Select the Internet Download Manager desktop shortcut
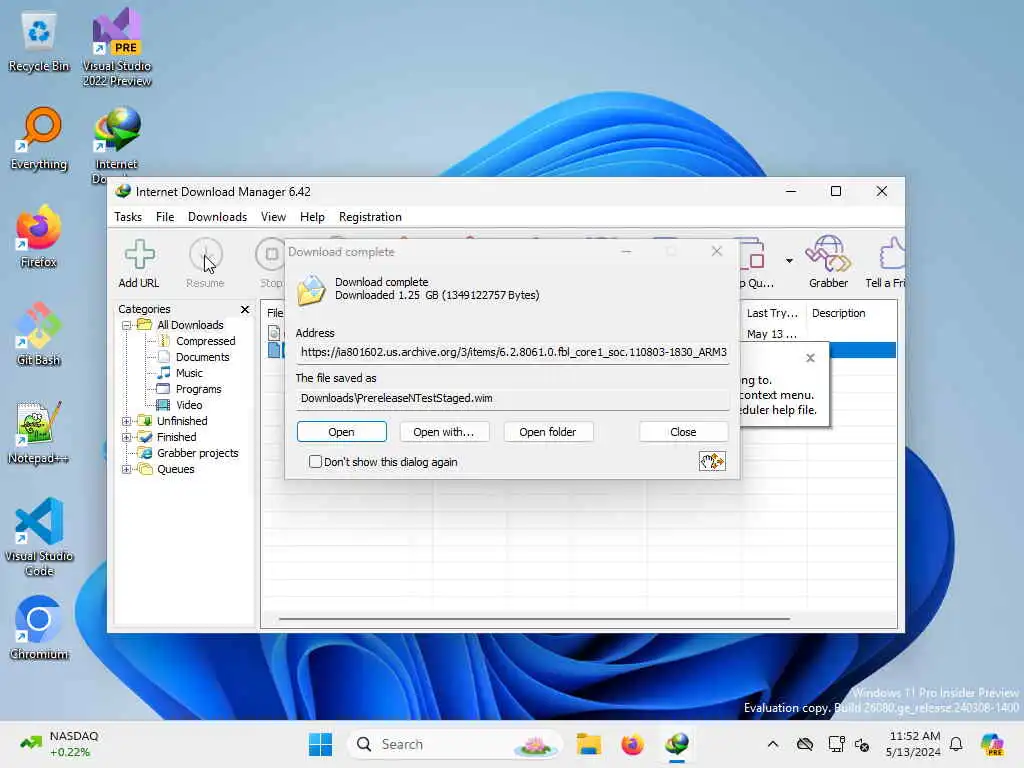This screenshot has width=1024, height=768. (117, 145)
